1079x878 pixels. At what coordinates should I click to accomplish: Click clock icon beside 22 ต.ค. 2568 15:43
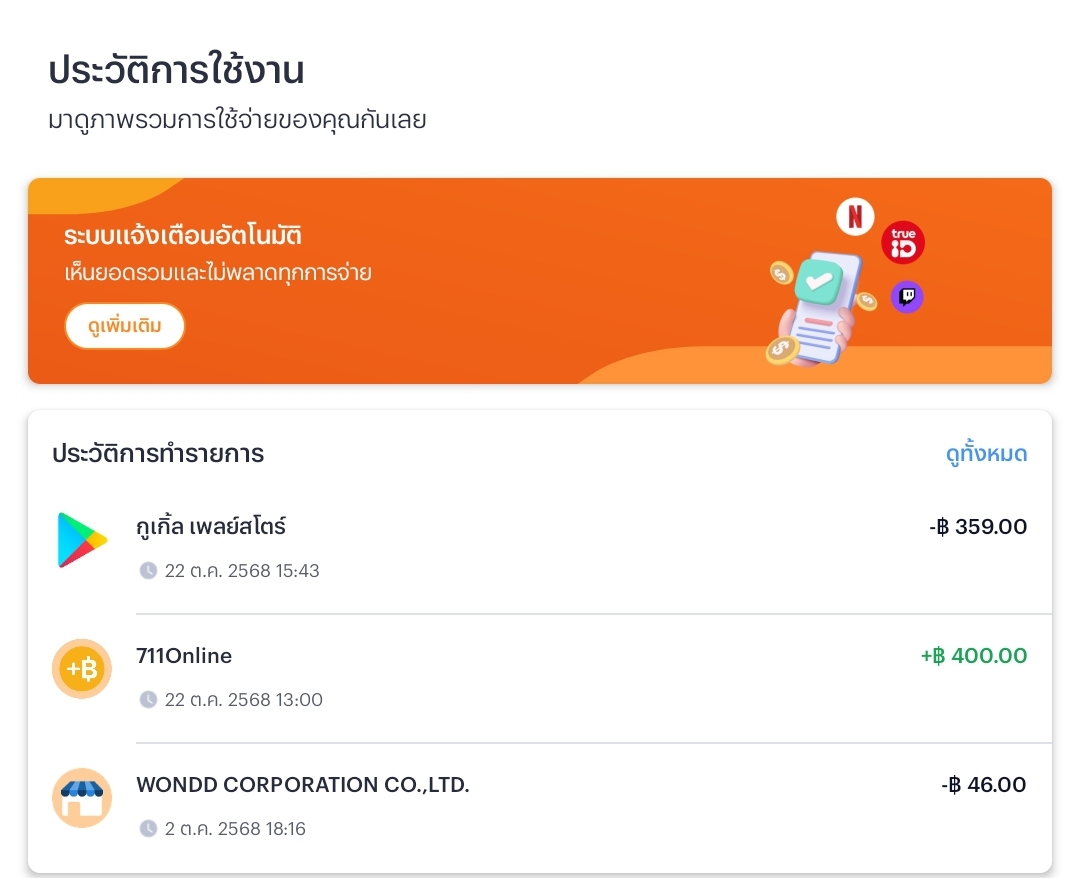point(148,571)
